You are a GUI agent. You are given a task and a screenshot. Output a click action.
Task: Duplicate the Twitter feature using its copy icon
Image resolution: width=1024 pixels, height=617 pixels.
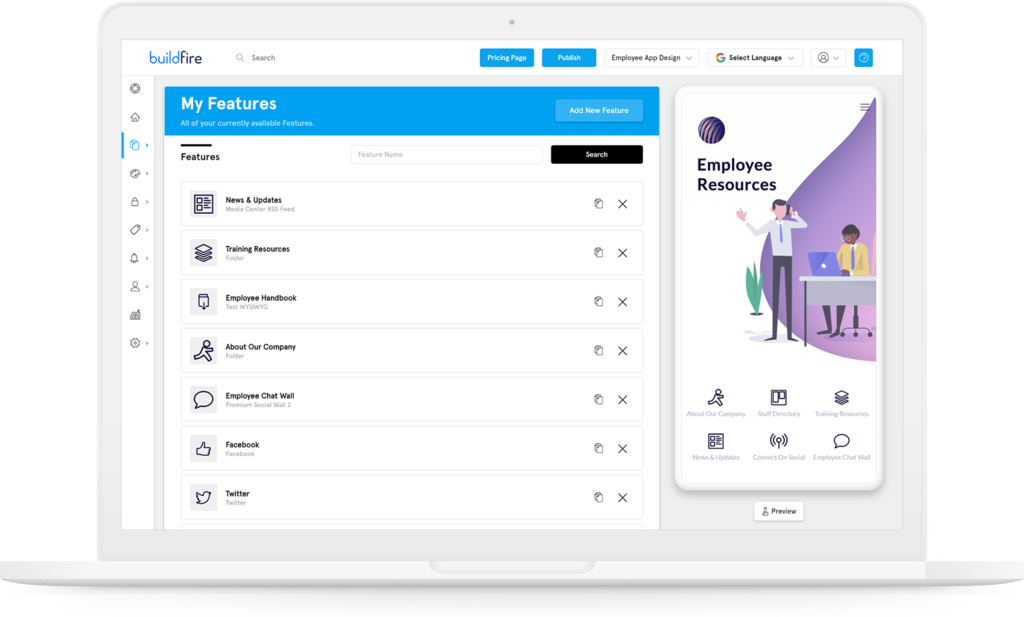pyautogui.click(x=599, y=497)
